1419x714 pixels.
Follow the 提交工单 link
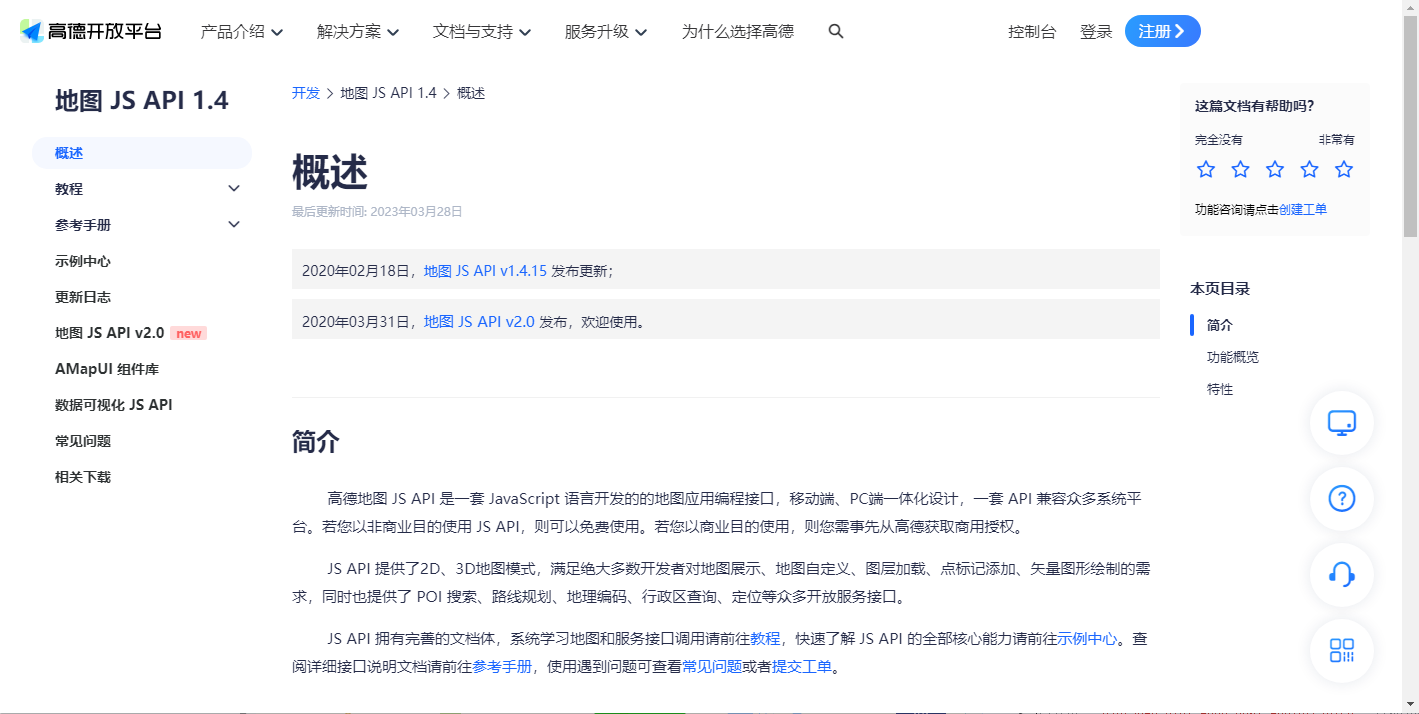pos(802,666)
